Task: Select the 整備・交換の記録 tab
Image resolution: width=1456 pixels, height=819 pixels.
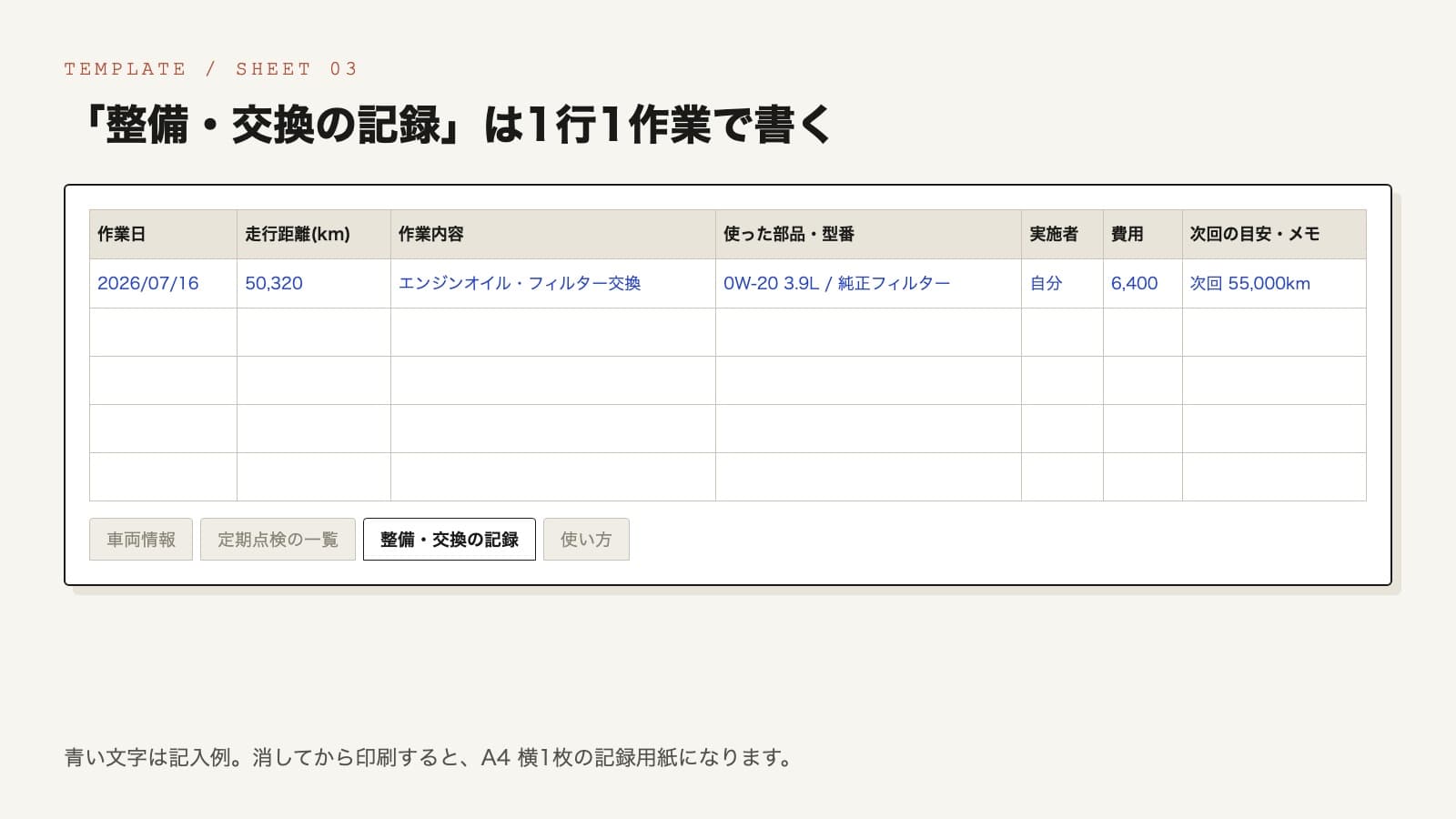Action: [450, 540]
